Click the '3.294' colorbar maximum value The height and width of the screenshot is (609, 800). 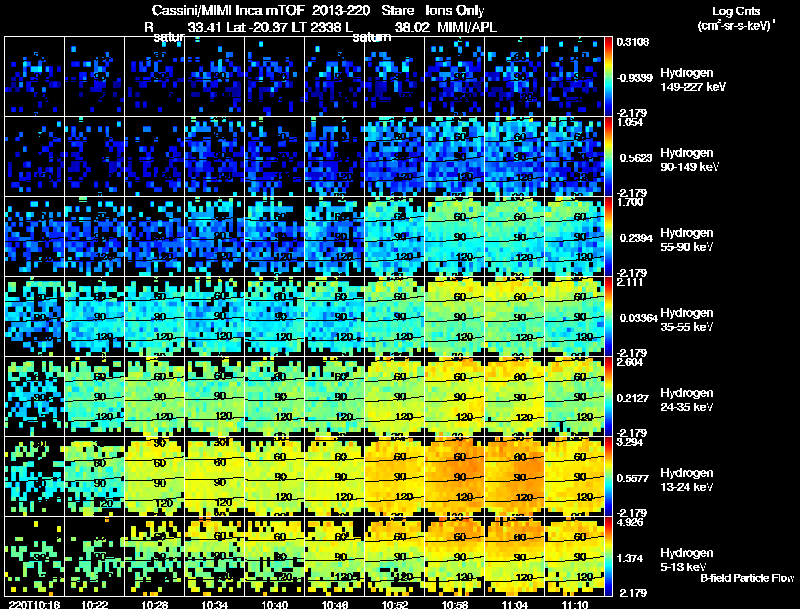630,442
